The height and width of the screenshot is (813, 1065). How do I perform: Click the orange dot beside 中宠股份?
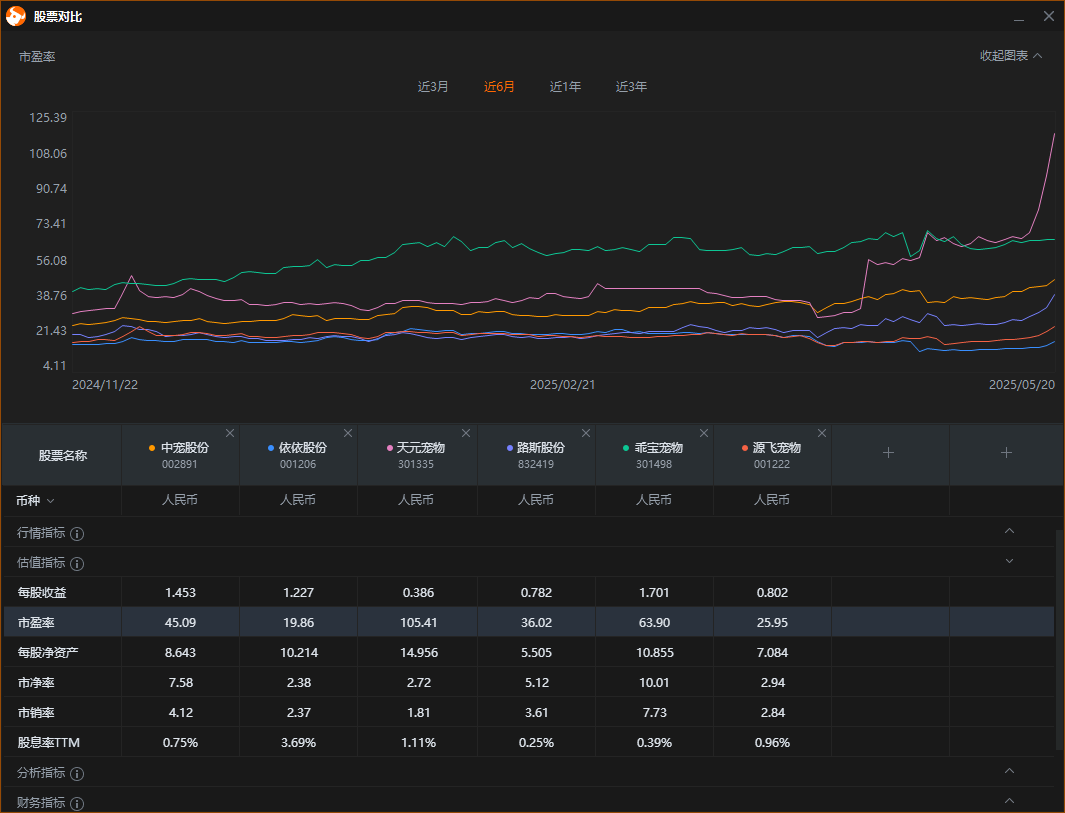[152, 448]
